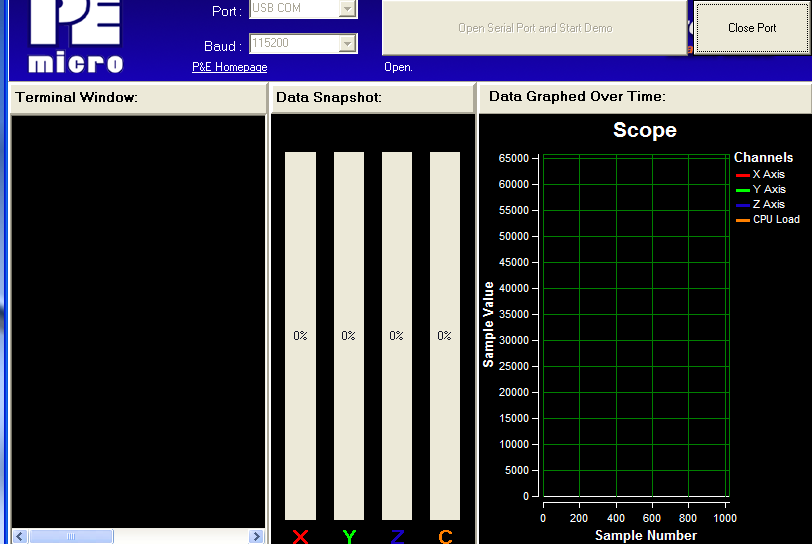
Task: Click terminal scroll left arrow
Action: point(20,536)
